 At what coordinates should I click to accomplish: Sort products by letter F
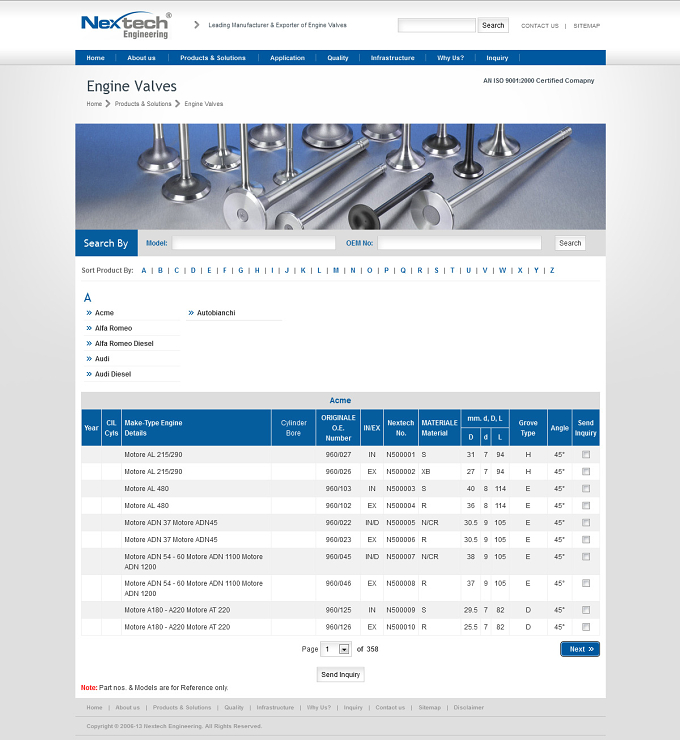pos(225,270)
